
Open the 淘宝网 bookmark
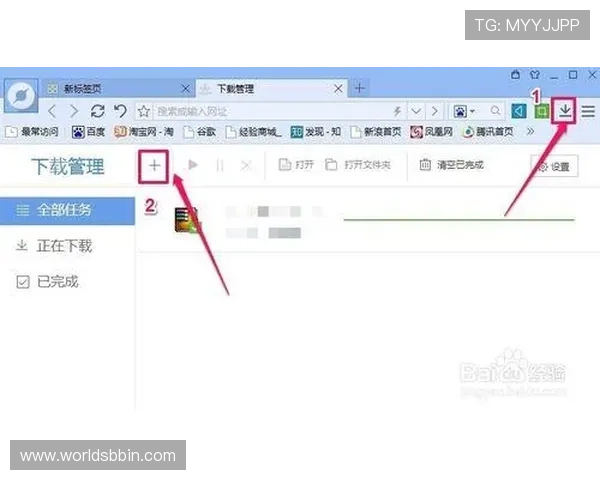click(x=144, y=132)
